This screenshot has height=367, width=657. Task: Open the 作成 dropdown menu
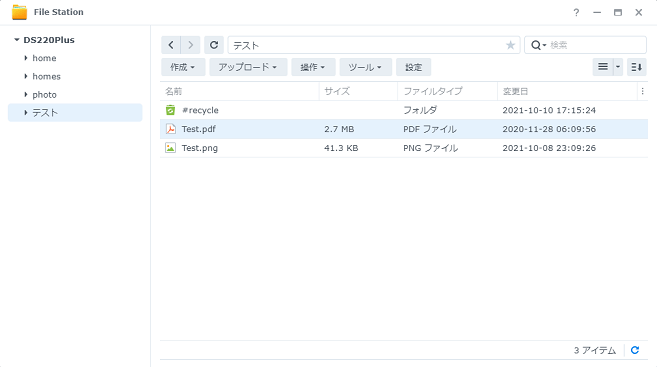coord(183,67)
